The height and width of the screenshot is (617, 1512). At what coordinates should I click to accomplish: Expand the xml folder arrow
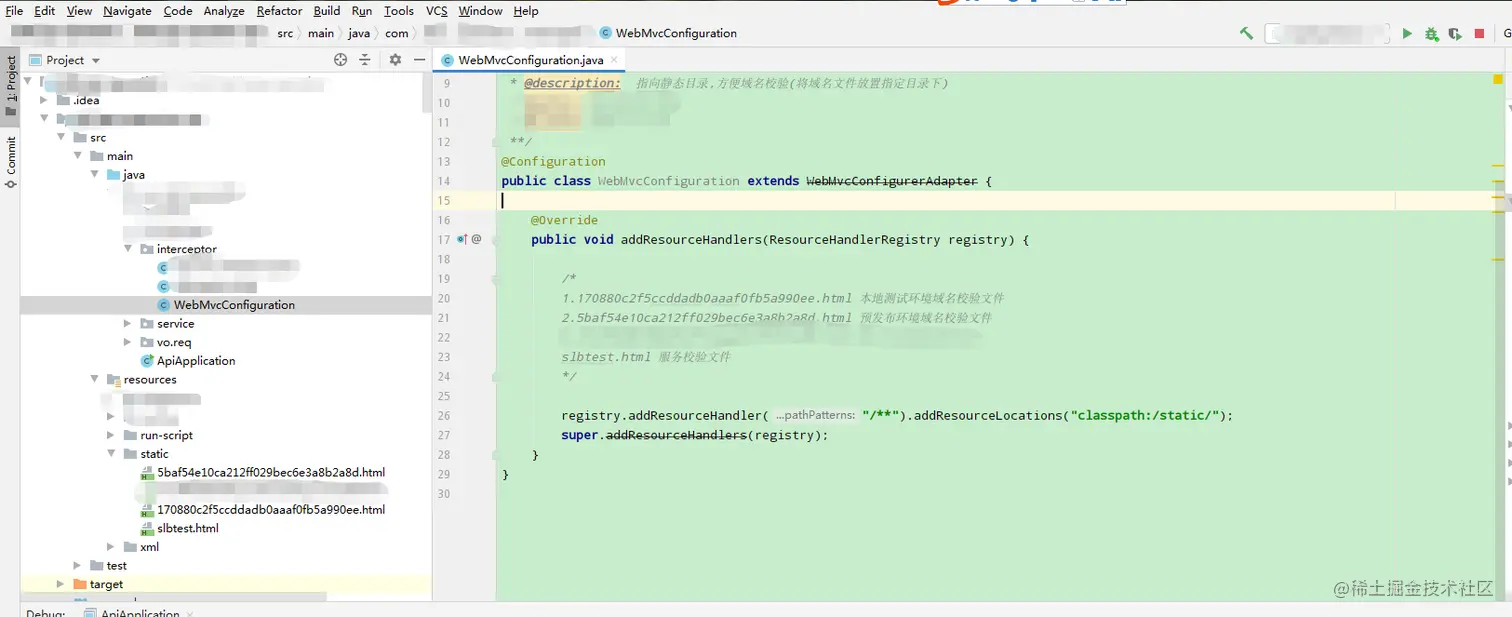112,547
